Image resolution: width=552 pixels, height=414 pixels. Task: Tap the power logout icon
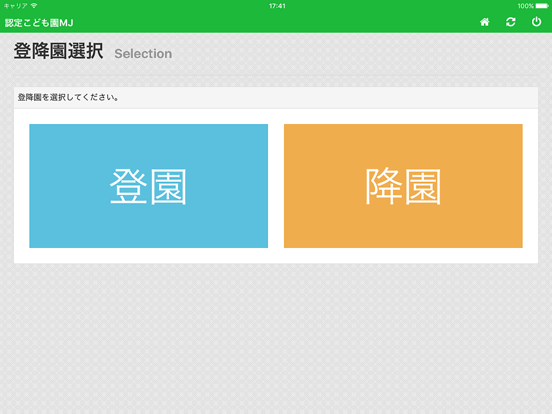pos(536,22)
